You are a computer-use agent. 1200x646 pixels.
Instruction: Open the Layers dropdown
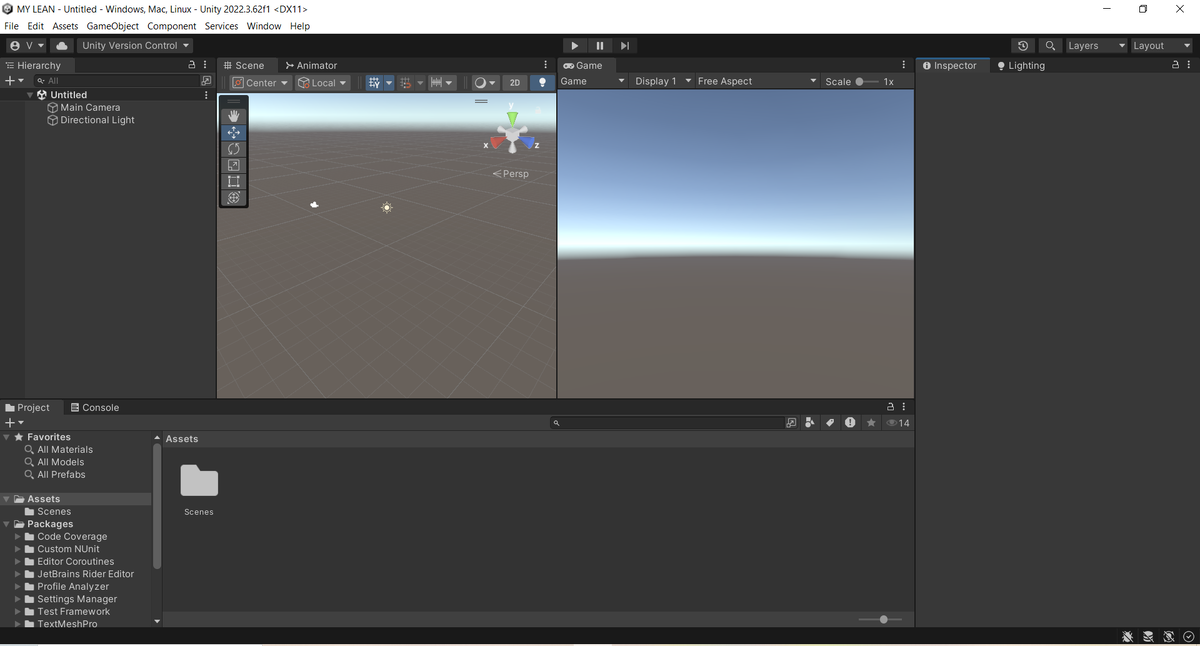[x=1096, y=45]
